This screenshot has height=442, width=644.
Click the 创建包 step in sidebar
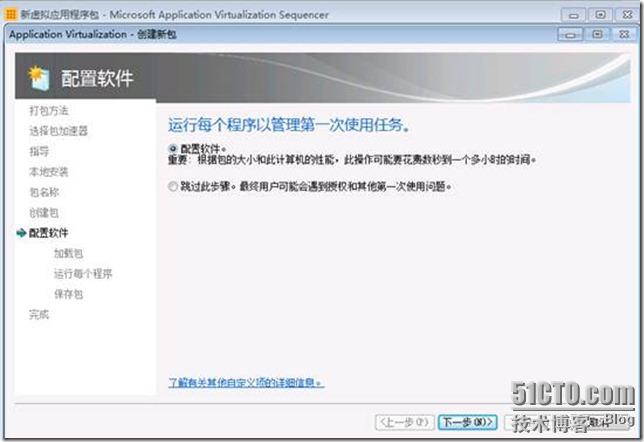tap(44, 213)
